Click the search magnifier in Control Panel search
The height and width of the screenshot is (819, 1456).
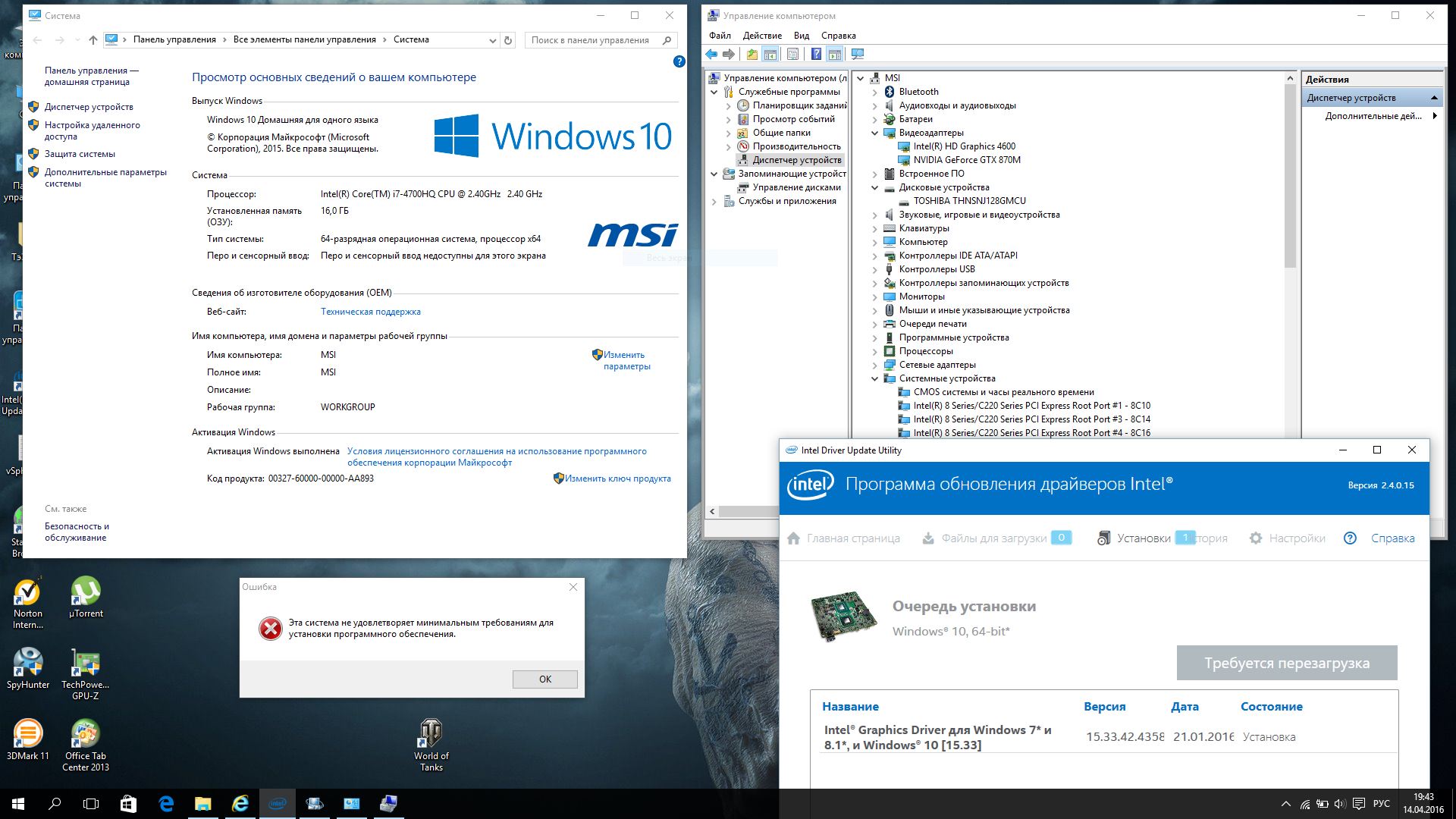pos(667,40)
